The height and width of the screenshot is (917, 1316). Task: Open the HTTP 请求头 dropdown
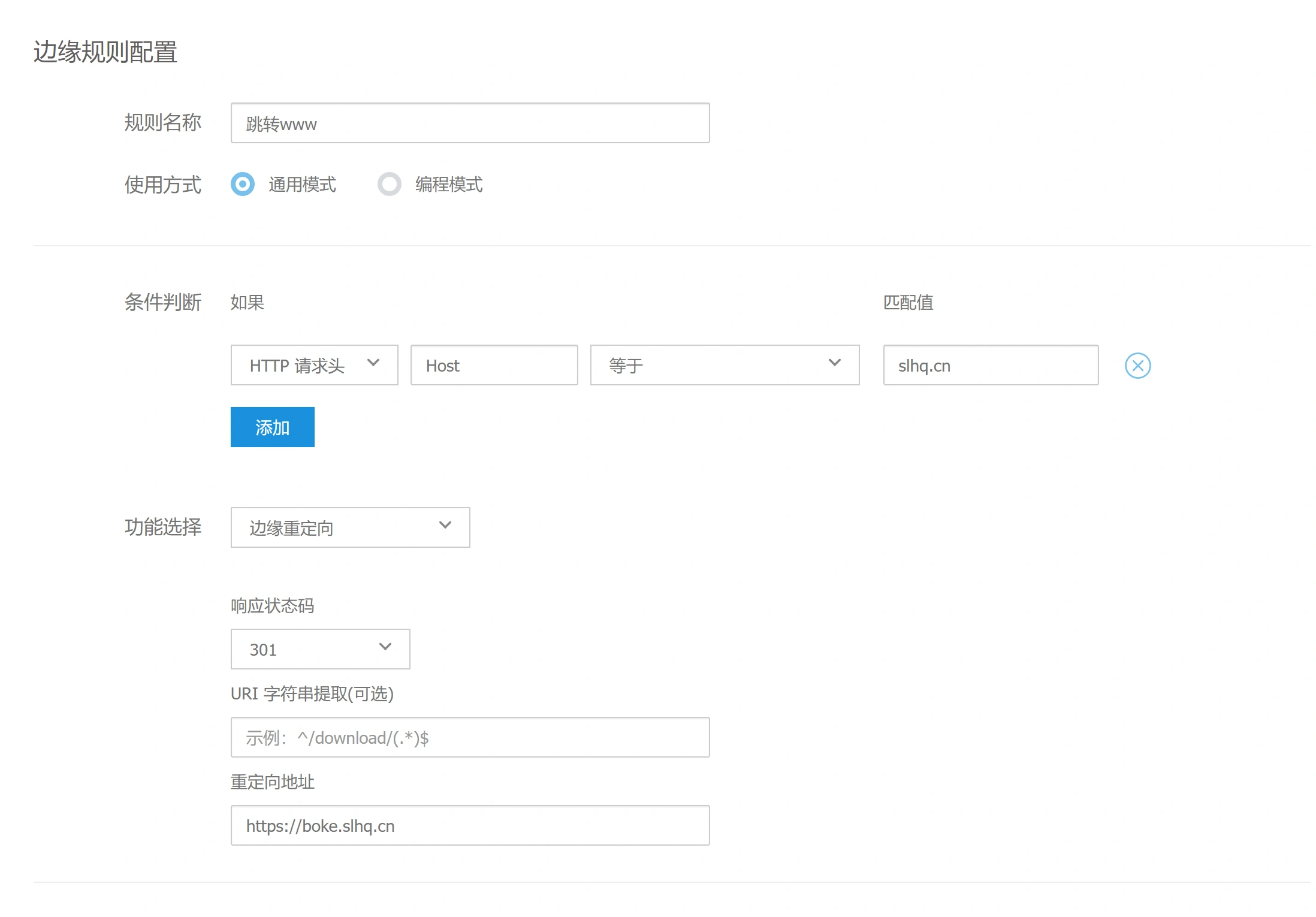313,365
